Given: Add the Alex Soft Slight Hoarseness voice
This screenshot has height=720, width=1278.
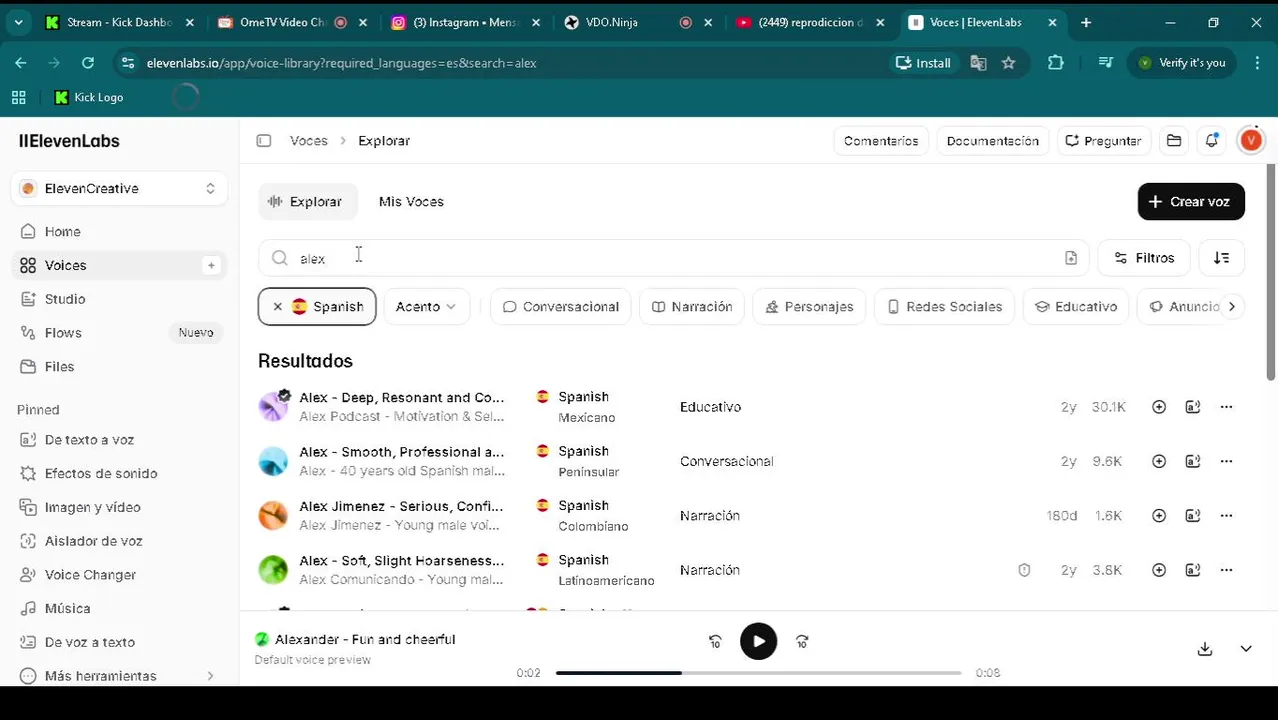Looking at the screenshot, I should coord(1159,570).
